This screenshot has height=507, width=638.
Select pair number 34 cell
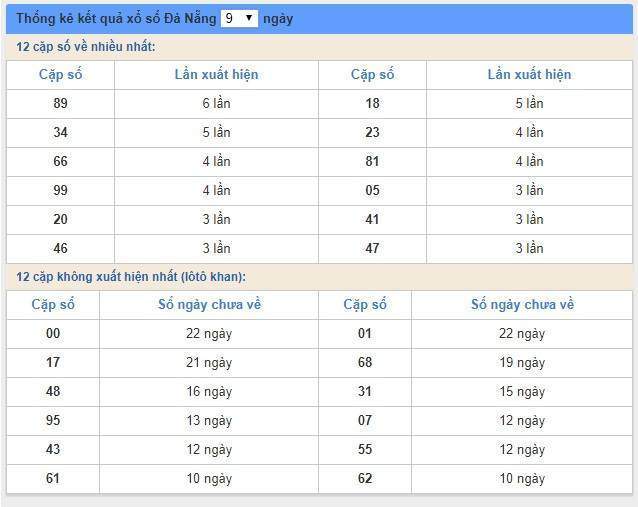click(x=60, y=133)
